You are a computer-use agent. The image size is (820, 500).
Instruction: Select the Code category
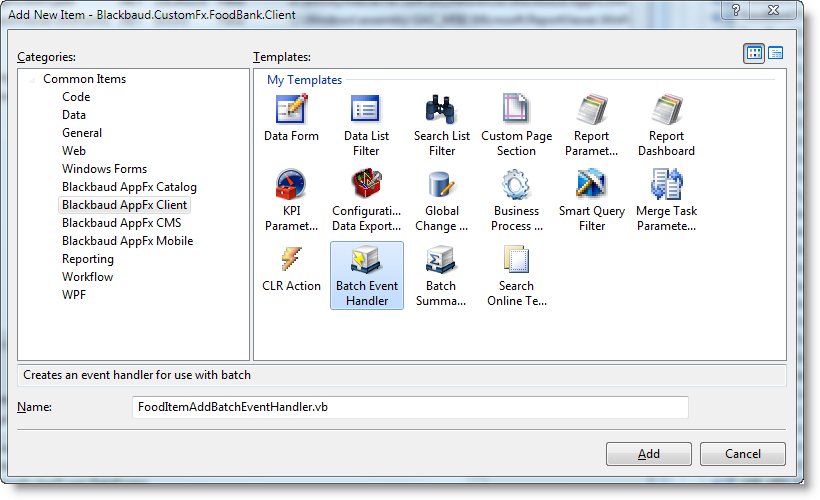click(76, 97)
